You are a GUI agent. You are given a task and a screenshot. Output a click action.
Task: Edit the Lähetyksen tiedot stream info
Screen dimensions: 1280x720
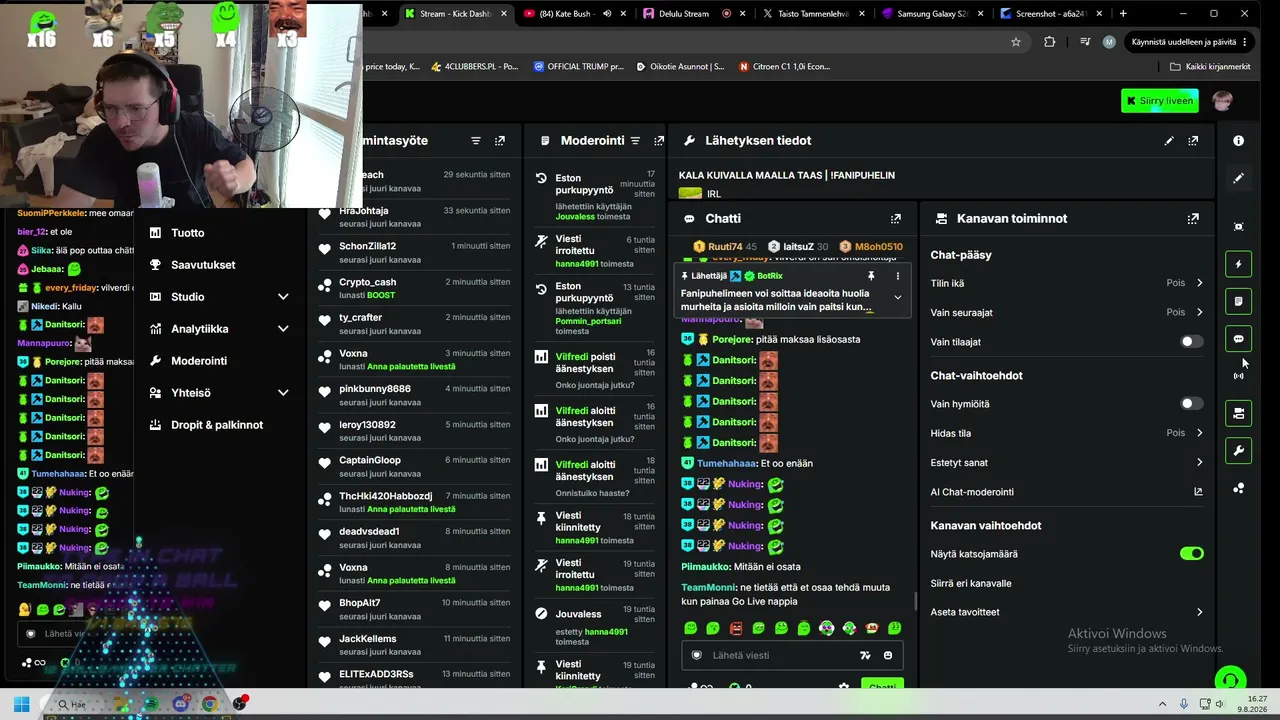click(x=1169, y=141)
